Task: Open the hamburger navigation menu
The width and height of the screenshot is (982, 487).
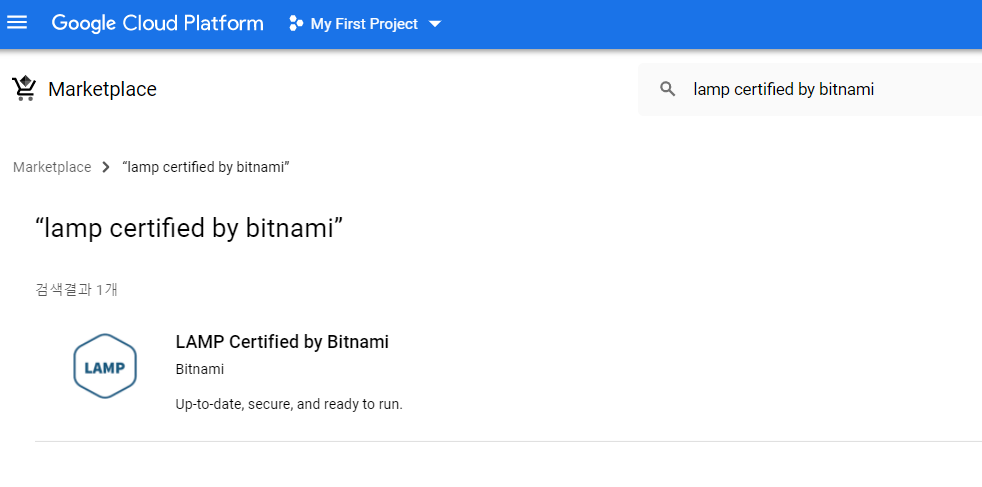Action: [17, 23]
